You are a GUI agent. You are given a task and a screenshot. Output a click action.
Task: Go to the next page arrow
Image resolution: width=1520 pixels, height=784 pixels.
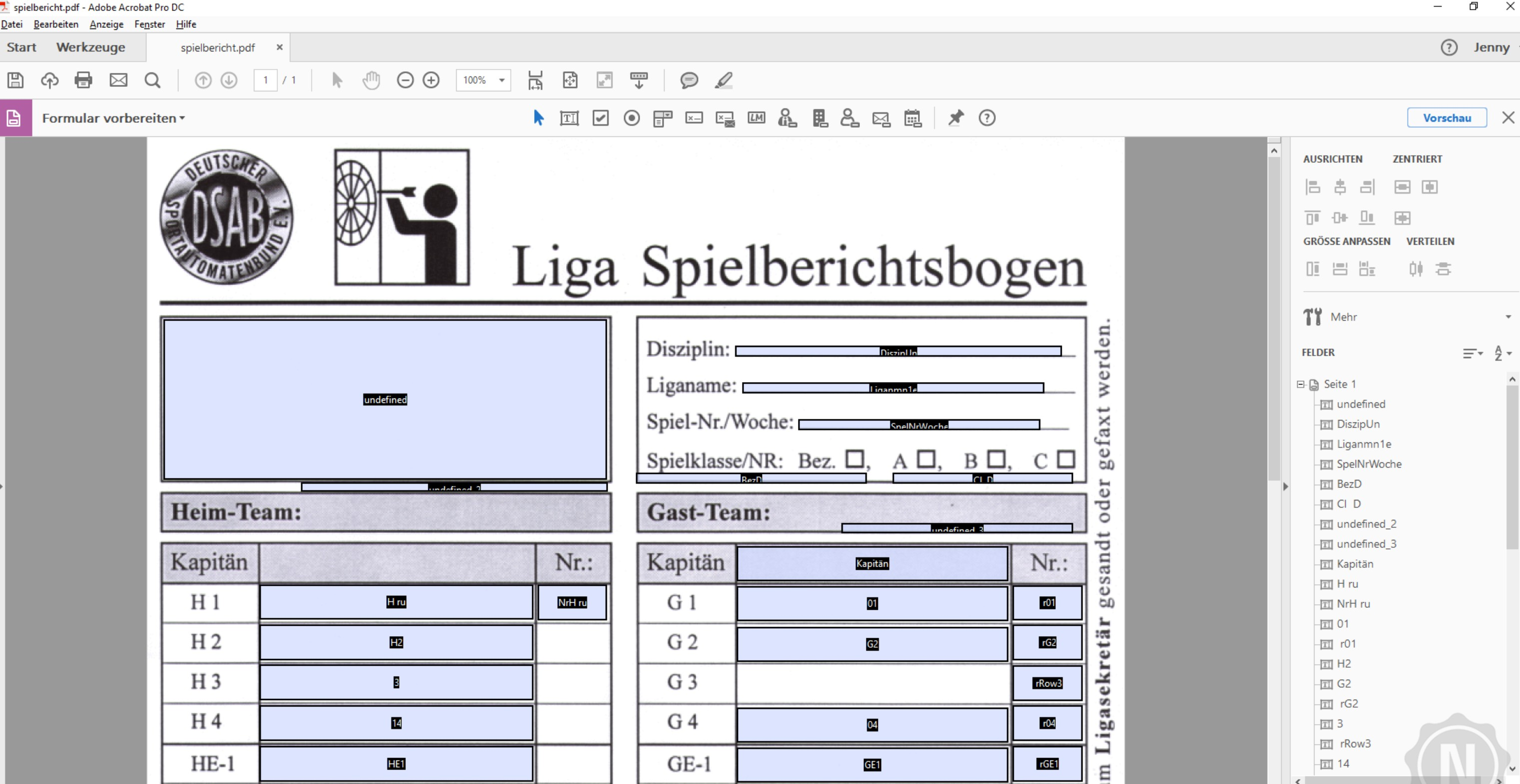[229, 80]
